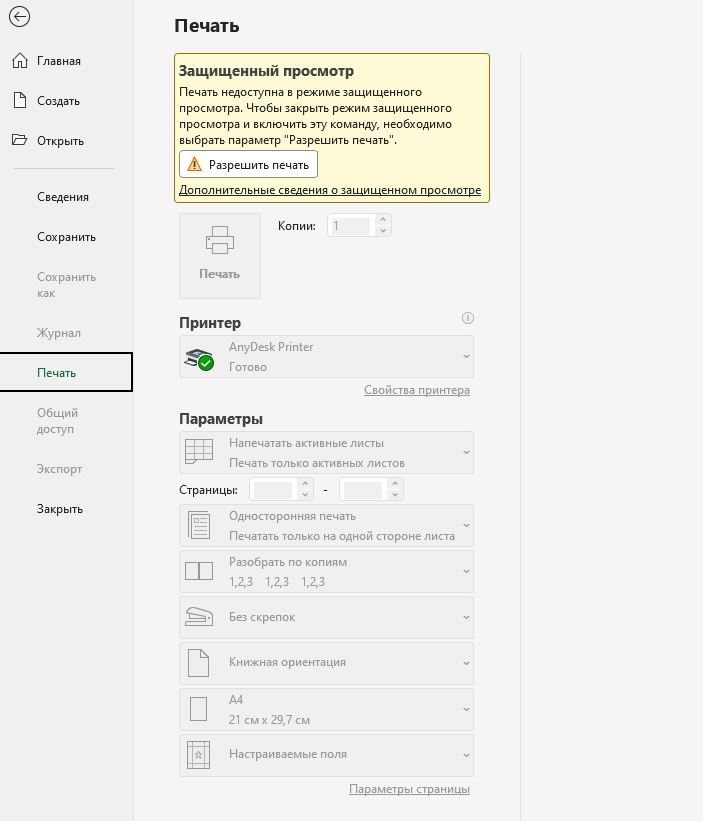The width and height of the screenshot is (703, 821).
Task: Click the first 'Страницы' page field
Action: 273,490
